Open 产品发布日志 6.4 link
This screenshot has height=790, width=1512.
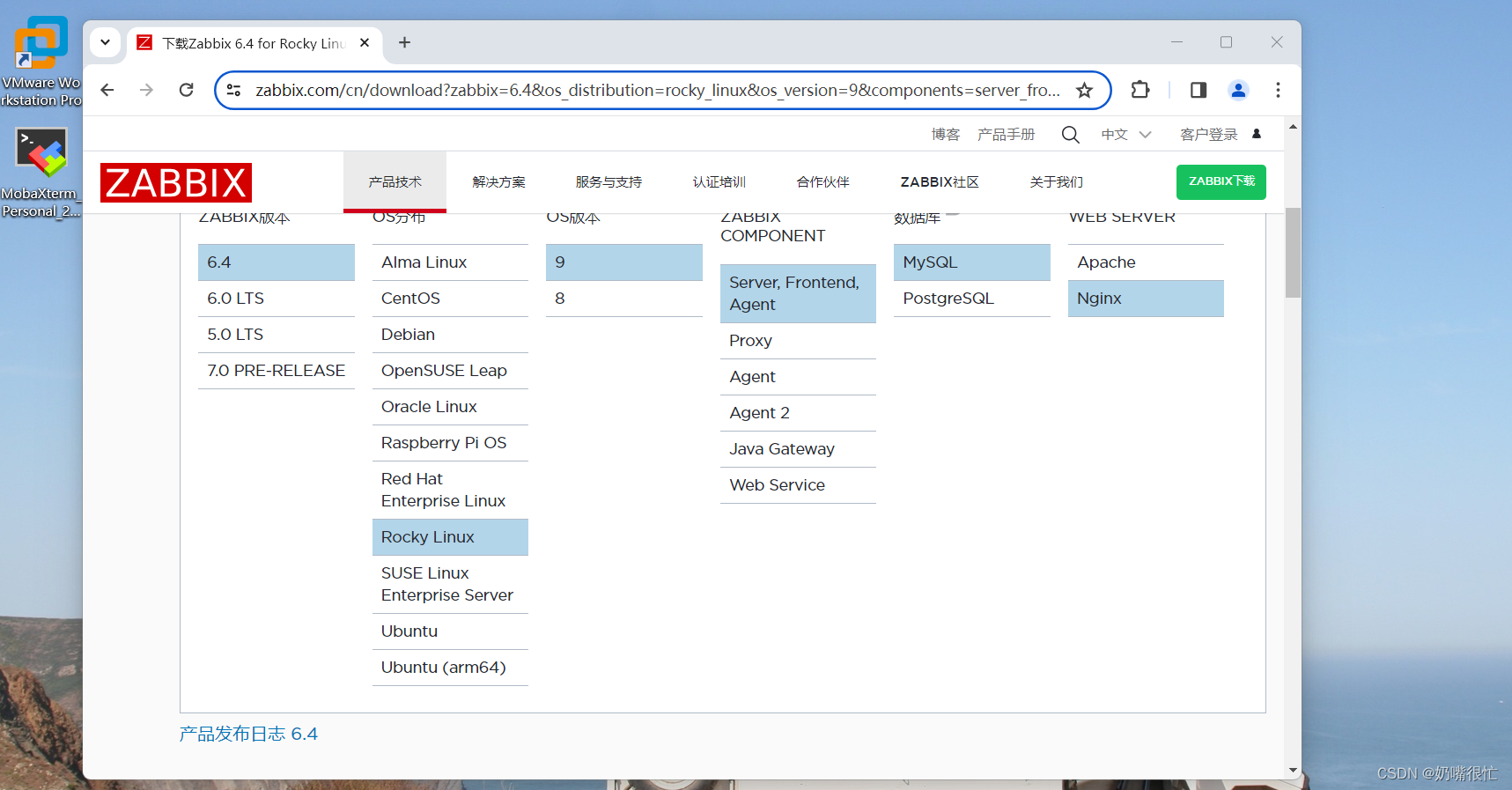click(x=248, y=734)
